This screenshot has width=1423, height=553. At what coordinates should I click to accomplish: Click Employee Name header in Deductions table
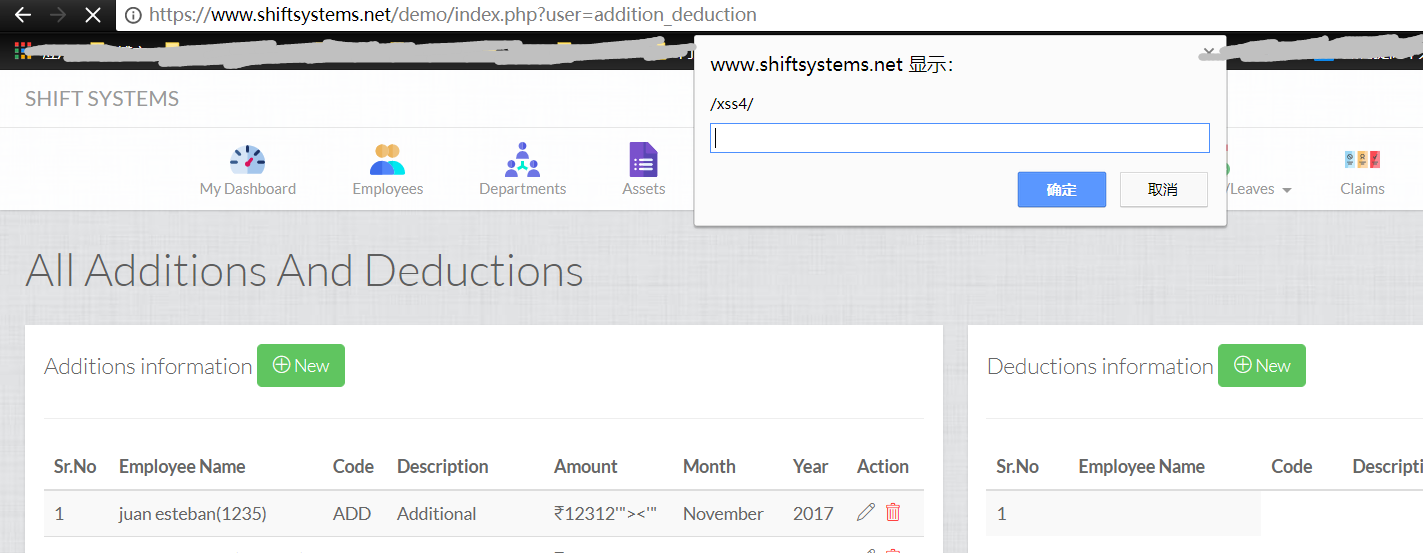pos(1141,467)
